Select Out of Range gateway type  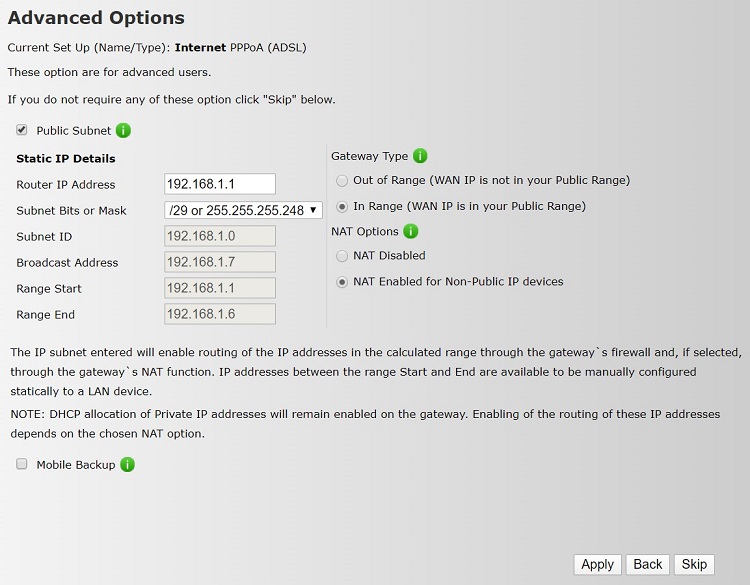click(x=343, y=181)
